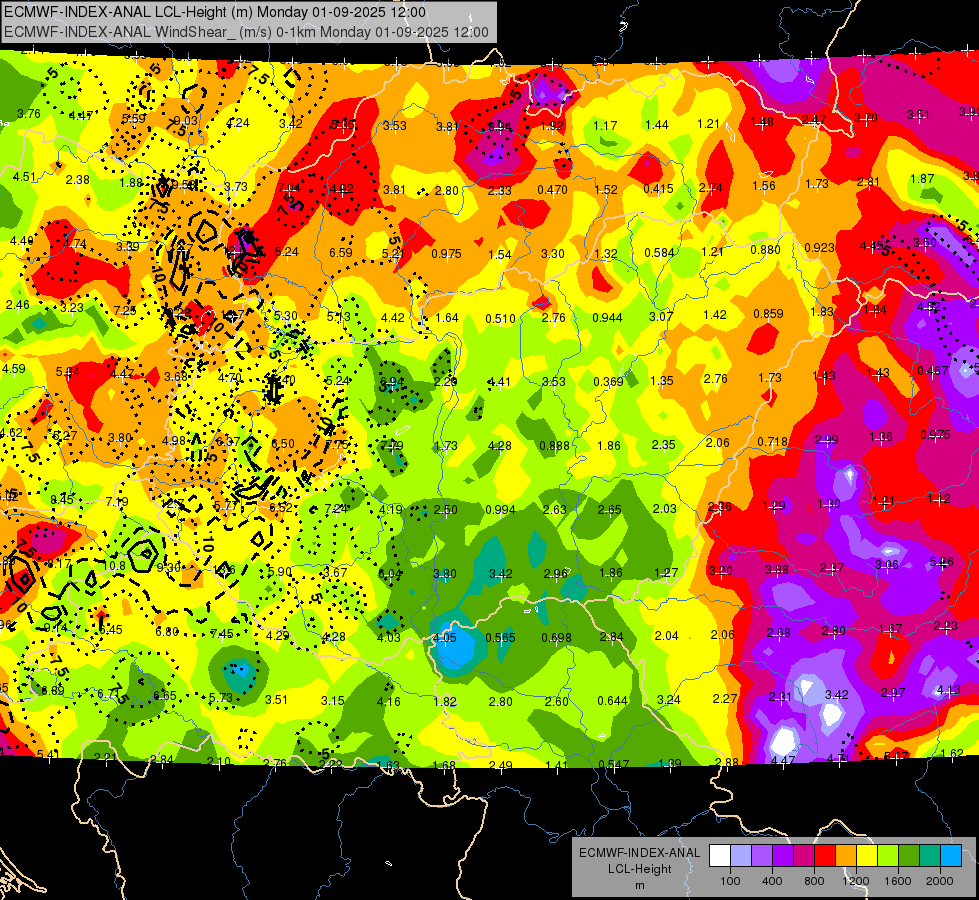Click the legend's LCL-Height label
The image size is (979, 900).
coord(639,869)
